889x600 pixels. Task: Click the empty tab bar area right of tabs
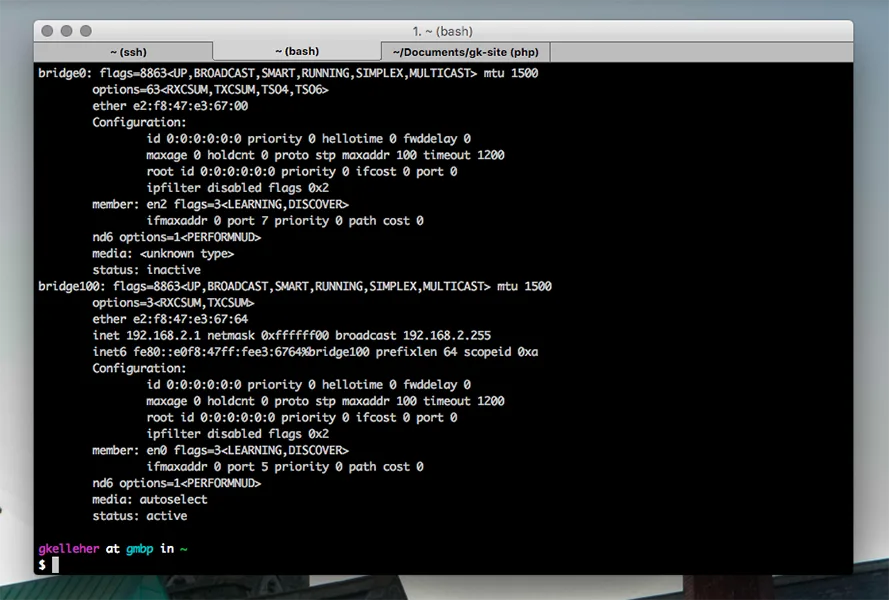(700, 52)
